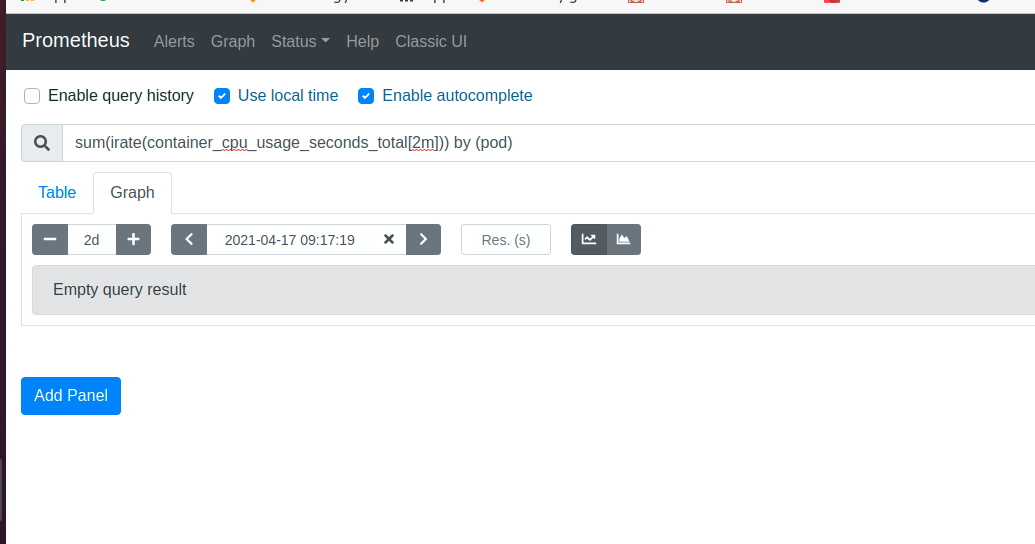Image resolution: width=1035 pixels, height=544 pixels.
Task: Click the end time field 2021-04-17 09:17:19
Action: point(290,240)
